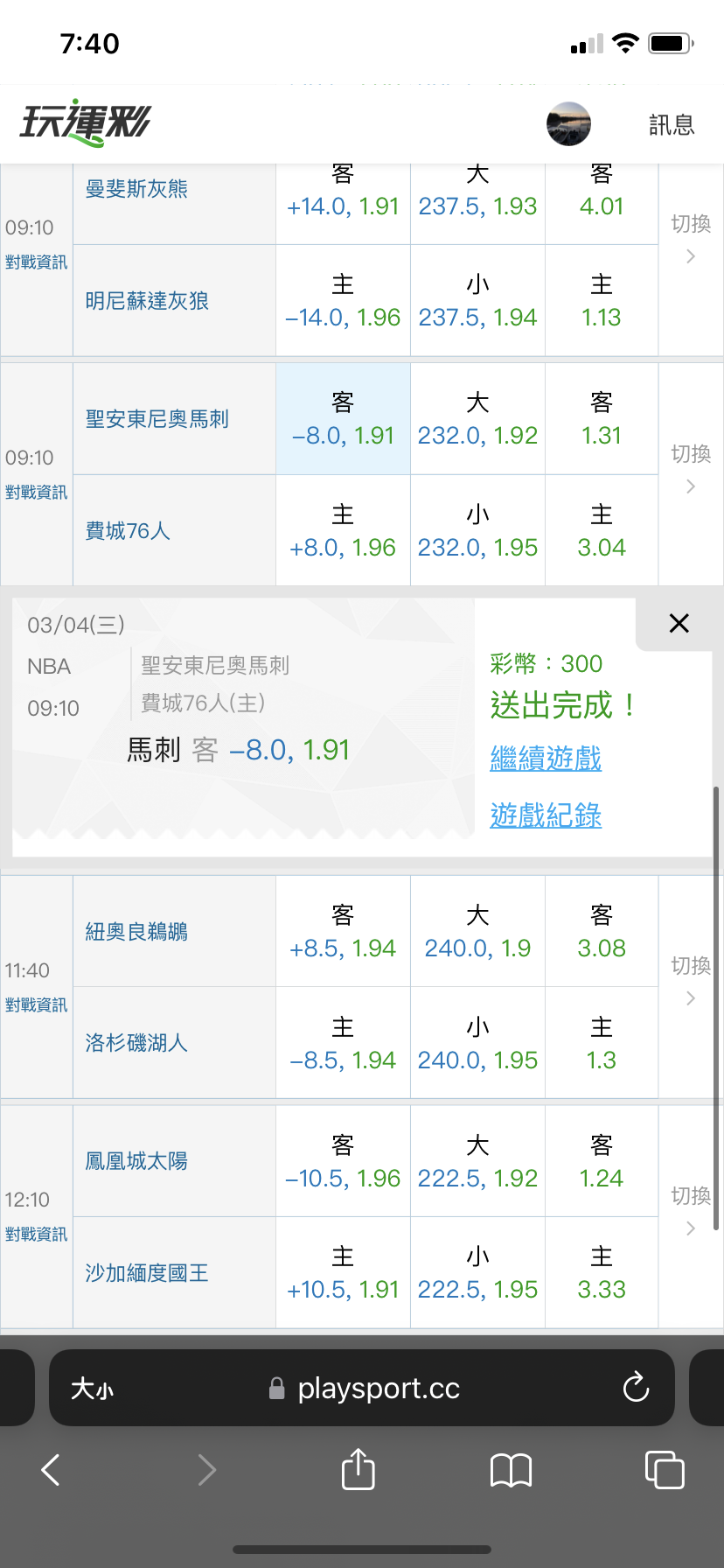The height and width of the screenshot is (1568, 724).
Task: Open Safari bookmarks icon
Action: (512, 1470)
